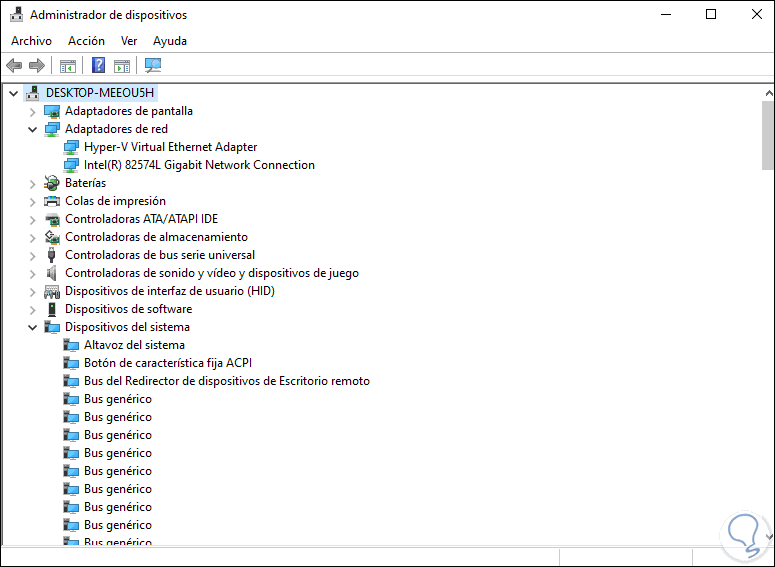Expand Colas de impresión
Viewport: 775px width, 567px height.
[33, 202]
